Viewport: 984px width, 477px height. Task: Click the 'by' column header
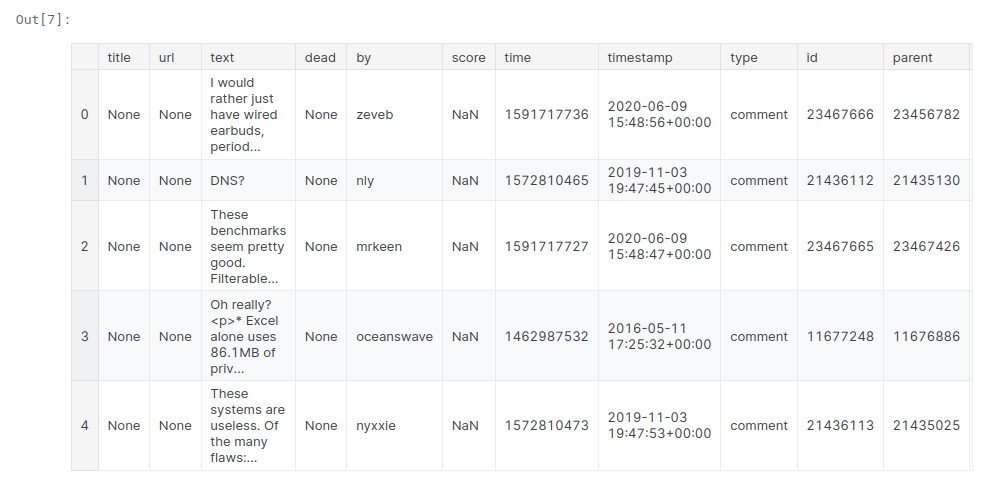click(x=364, y=58)
